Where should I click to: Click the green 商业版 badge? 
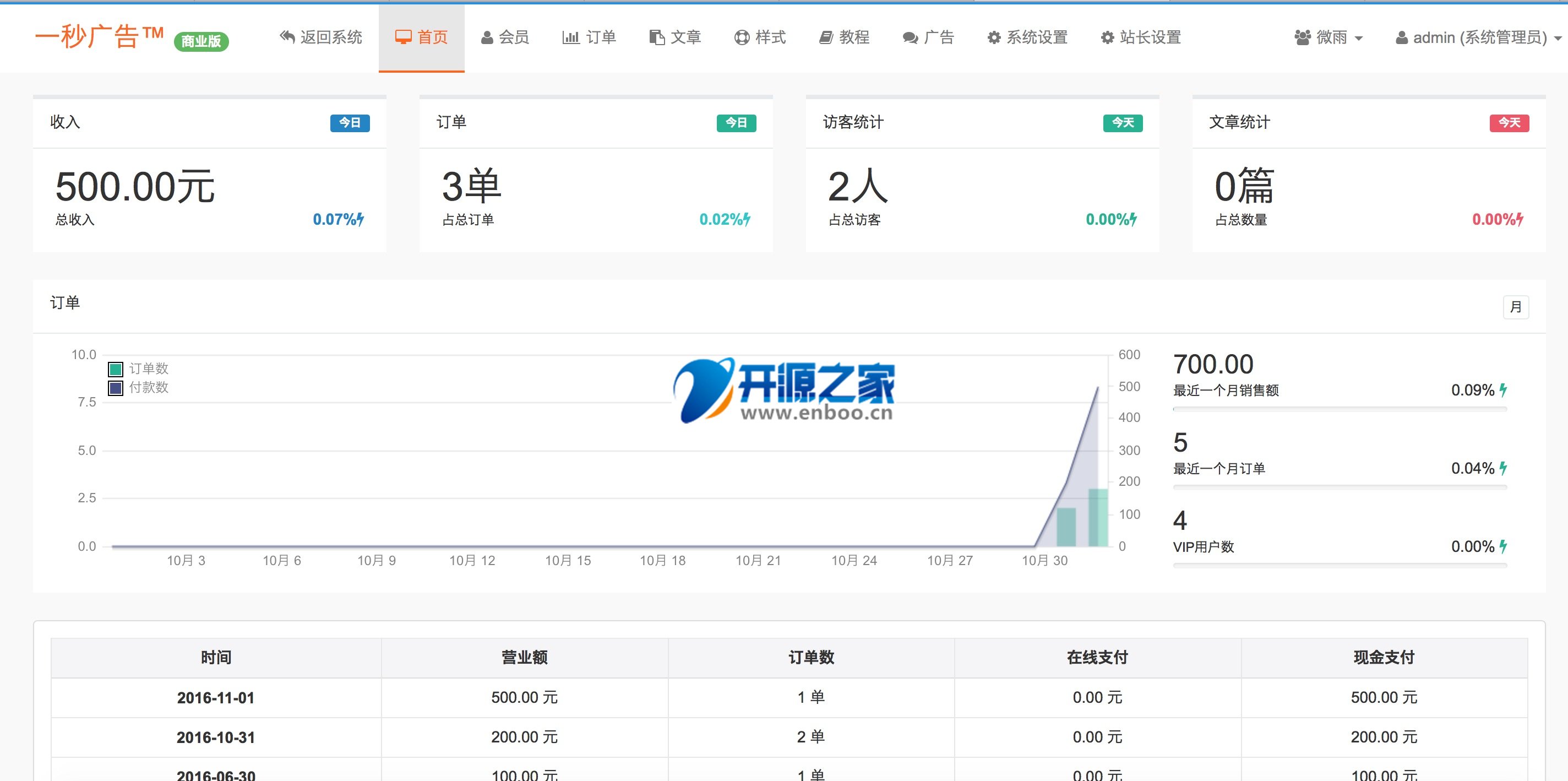[x=202, y=41]
